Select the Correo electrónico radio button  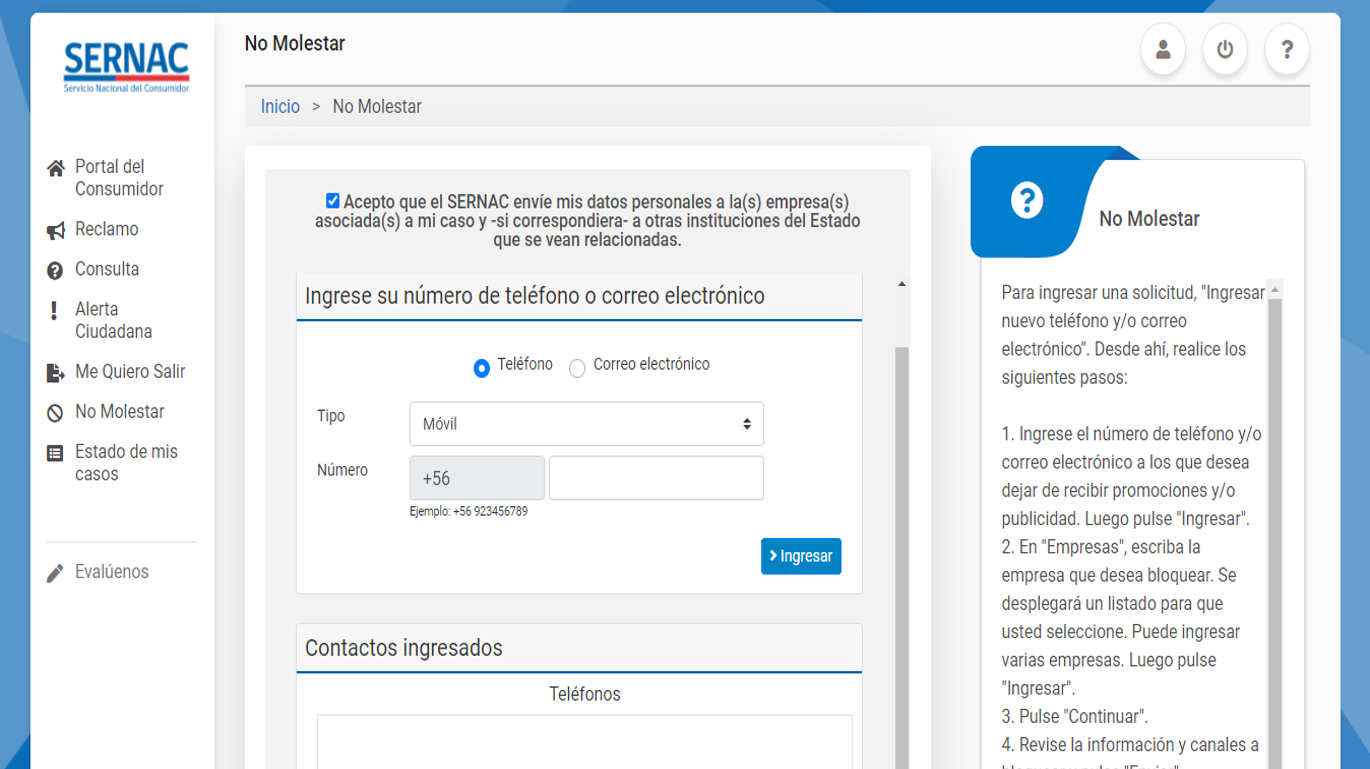[577, 369]
